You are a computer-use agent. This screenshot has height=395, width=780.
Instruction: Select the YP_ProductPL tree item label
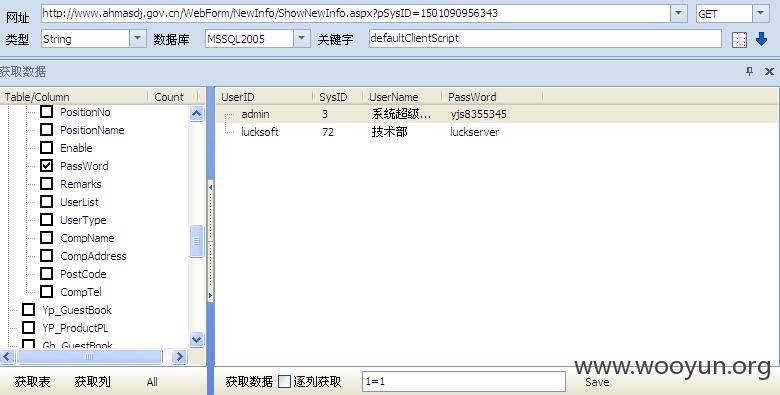pos(75,328)
